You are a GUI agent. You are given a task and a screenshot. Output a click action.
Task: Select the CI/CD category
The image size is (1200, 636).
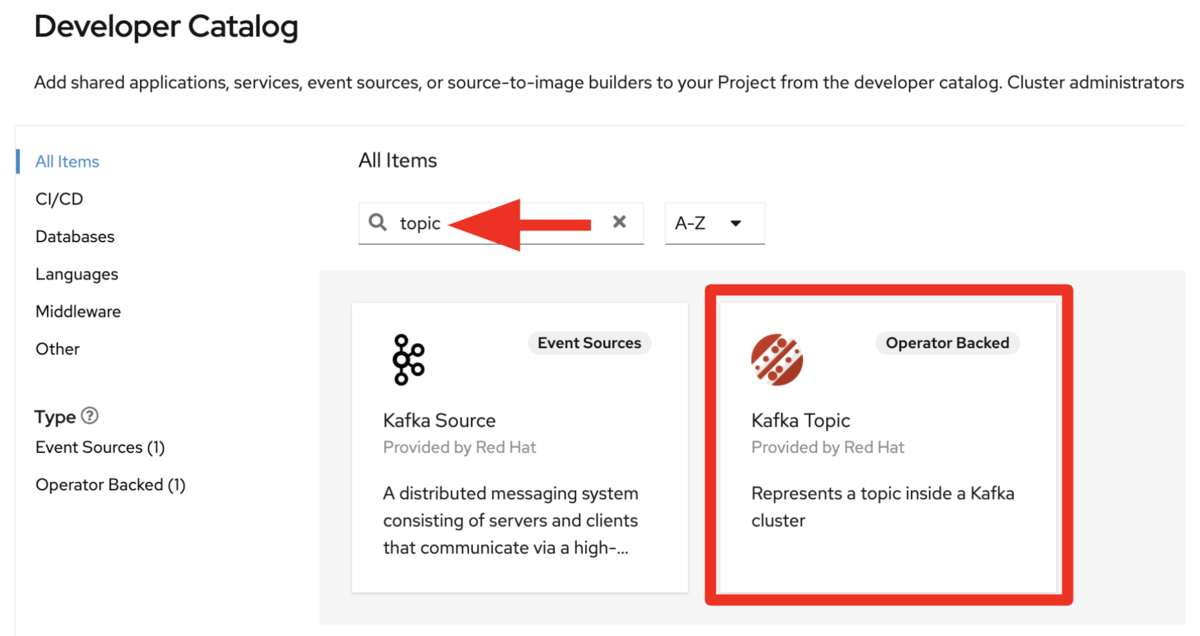[59, 199]
